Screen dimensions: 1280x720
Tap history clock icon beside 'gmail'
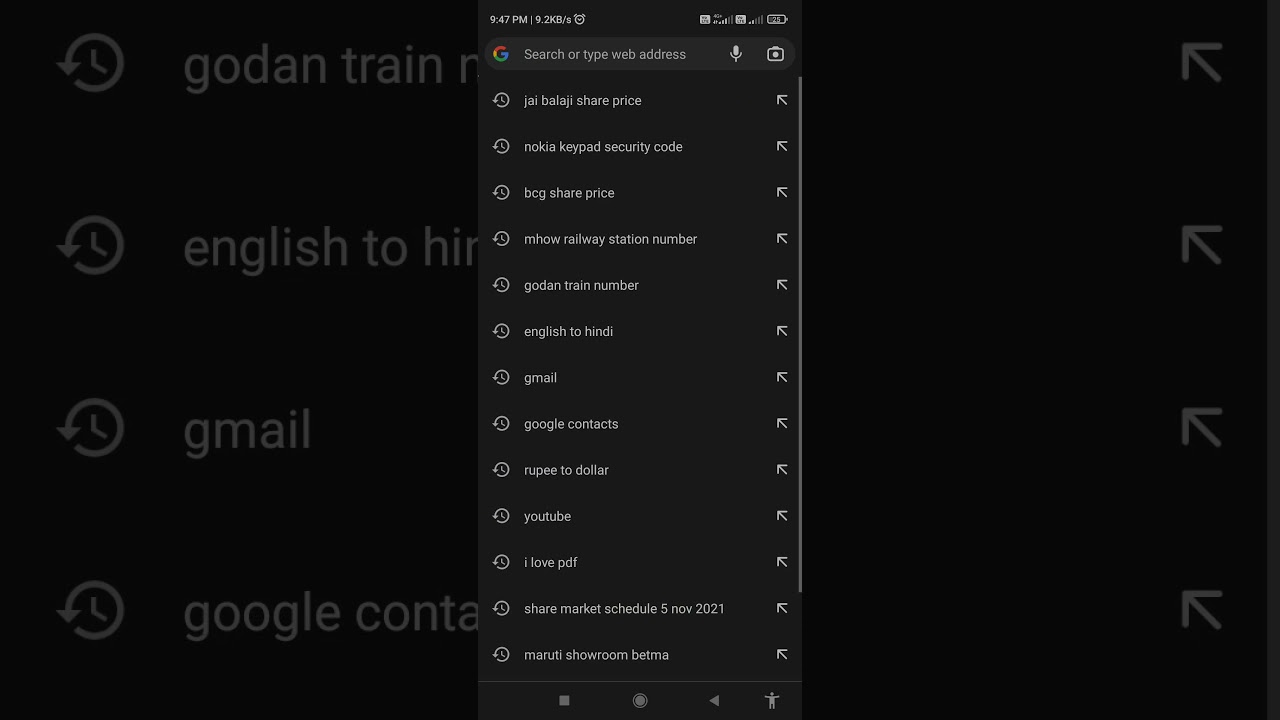point(501,377)
